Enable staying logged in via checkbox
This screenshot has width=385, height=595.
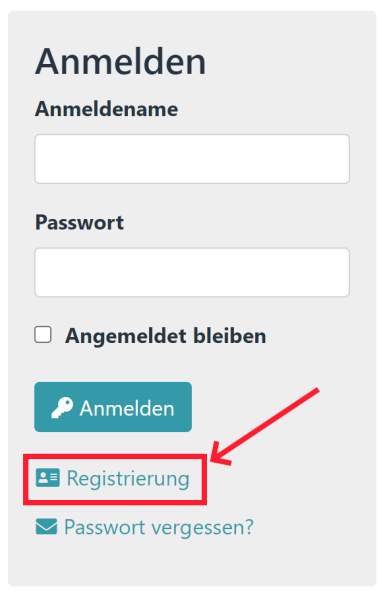(x=43, y=335)
